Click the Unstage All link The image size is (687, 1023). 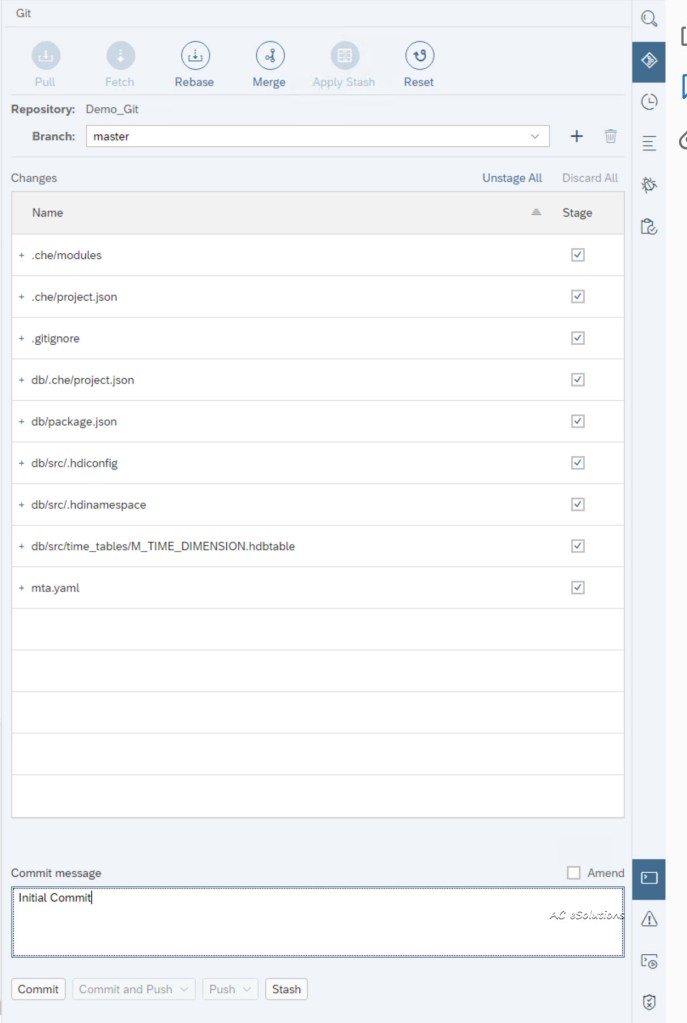[512, 178]
